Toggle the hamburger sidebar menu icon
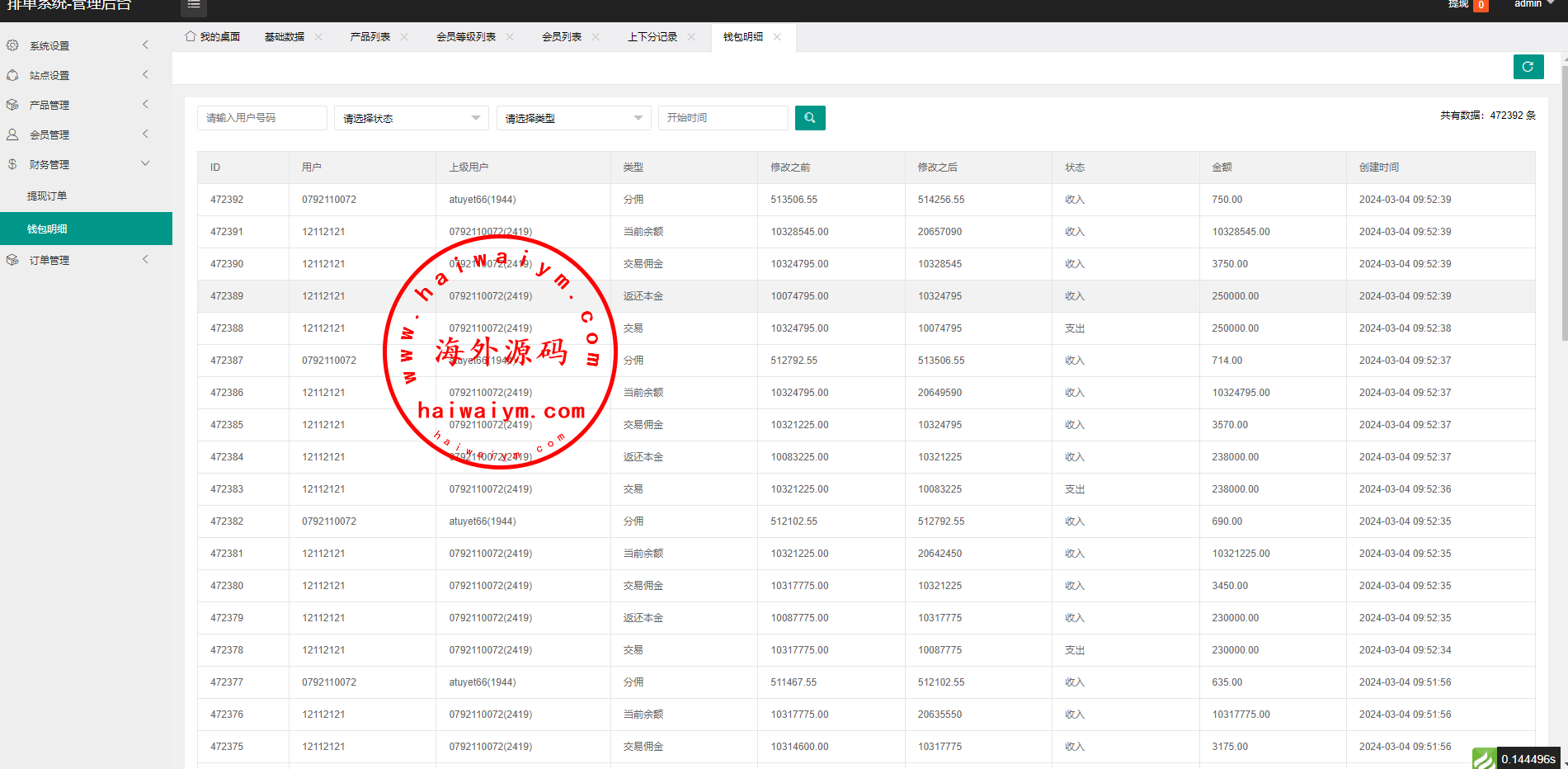This screenshot has width=1568, height=769. tap(194, 5)
